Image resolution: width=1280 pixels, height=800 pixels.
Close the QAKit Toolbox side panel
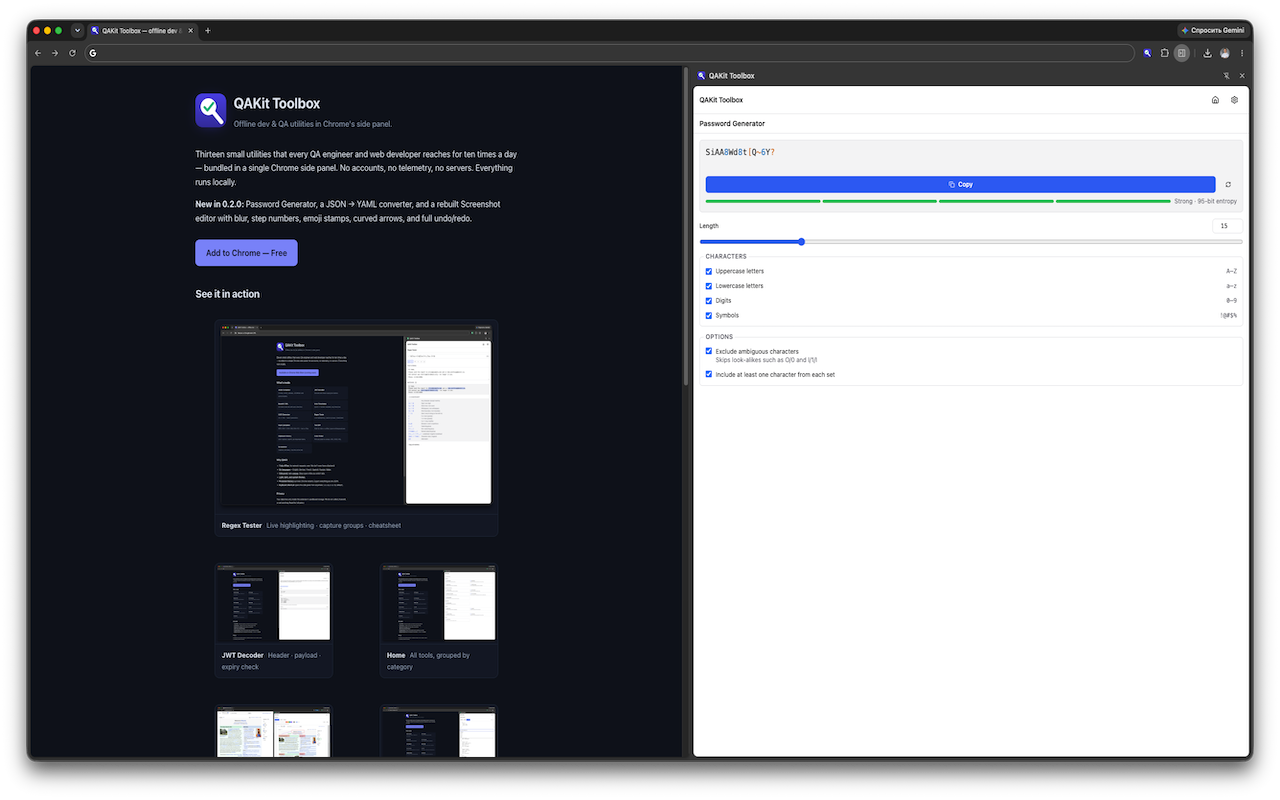click(x=1242, y=76)
